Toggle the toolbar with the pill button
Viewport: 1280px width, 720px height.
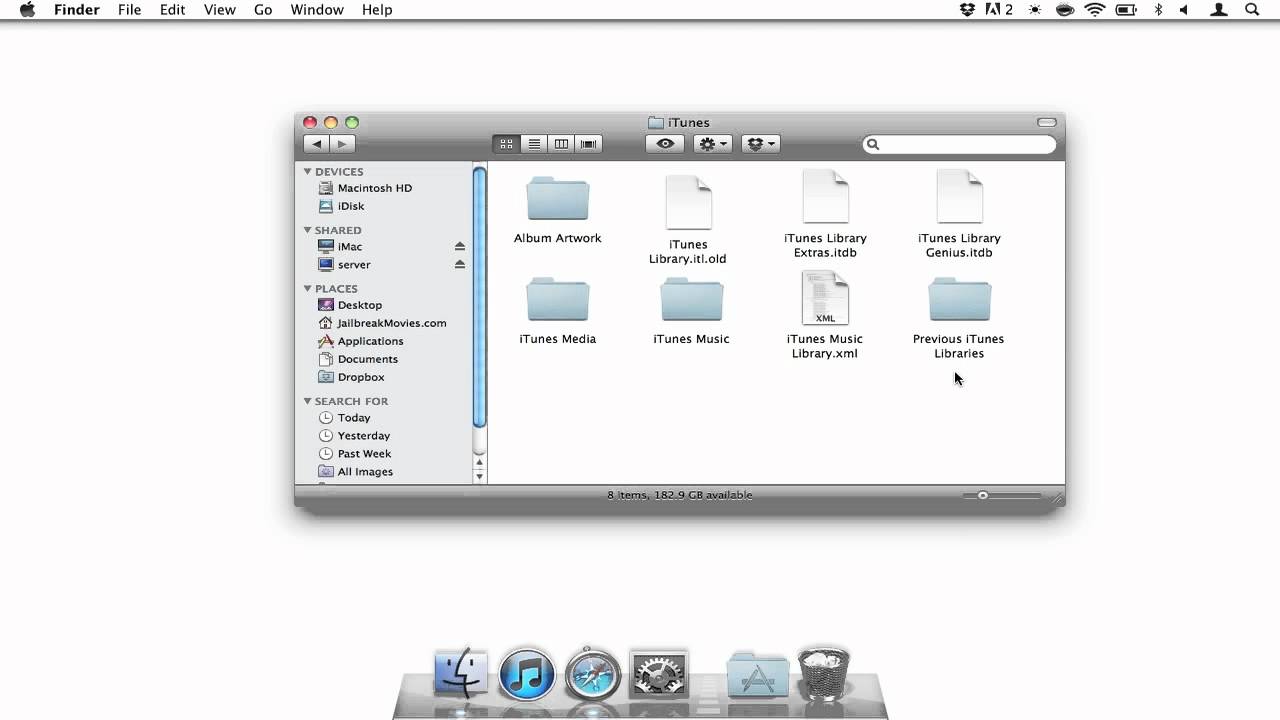1047,122
